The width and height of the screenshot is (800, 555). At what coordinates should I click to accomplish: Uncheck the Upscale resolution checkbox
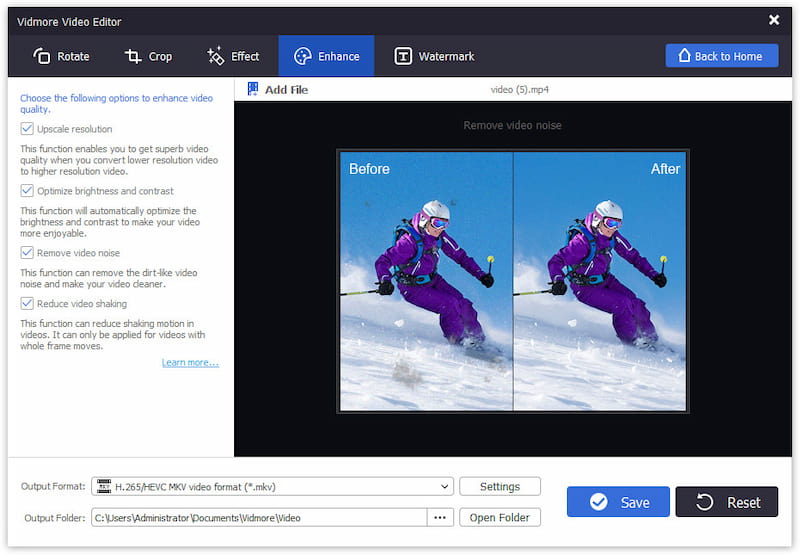pos(27,129)
